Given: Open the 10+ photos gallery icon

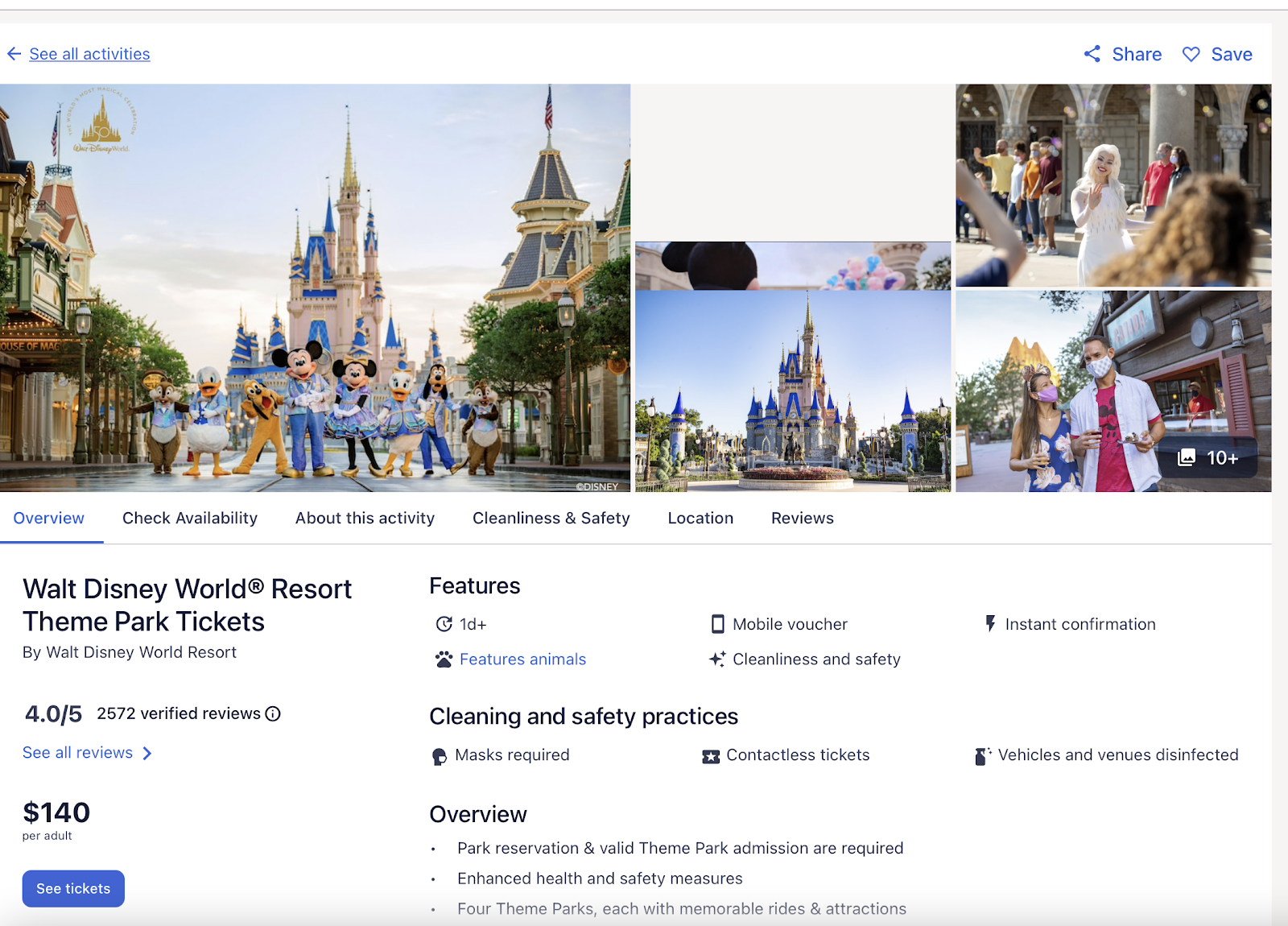Looking at the screenshot, I should (x=1187, y=458).
